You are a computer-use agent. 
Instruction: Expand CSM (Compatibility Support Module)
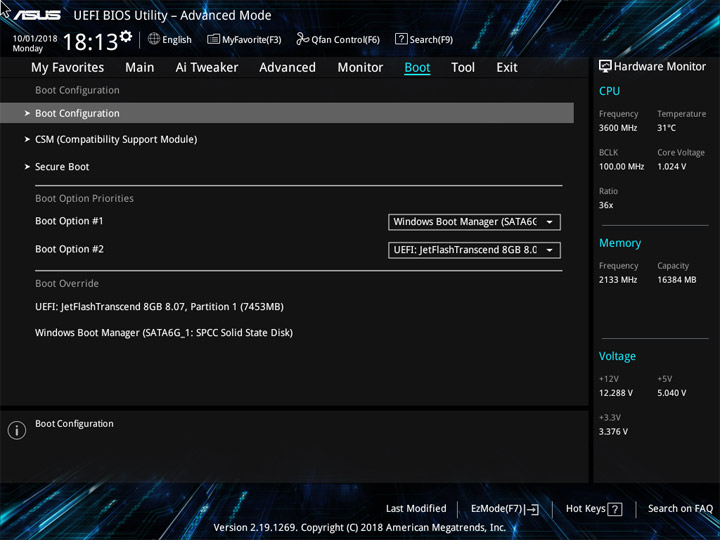[x=116, y=140]
